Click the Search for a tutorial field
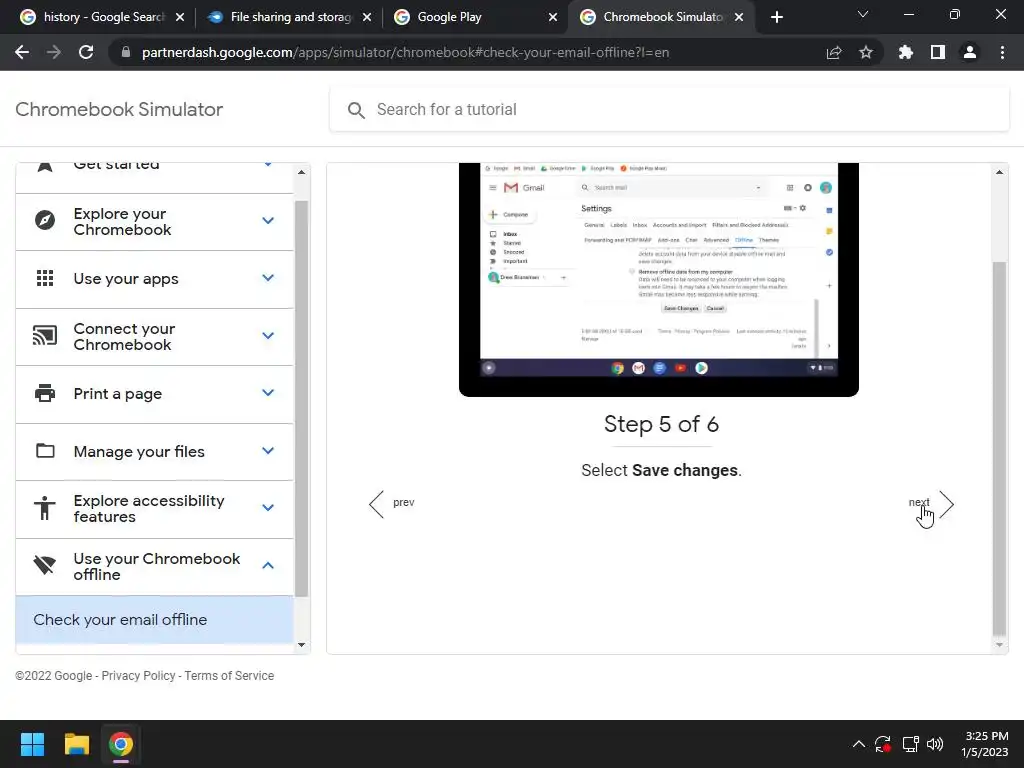 click(669, 110)
